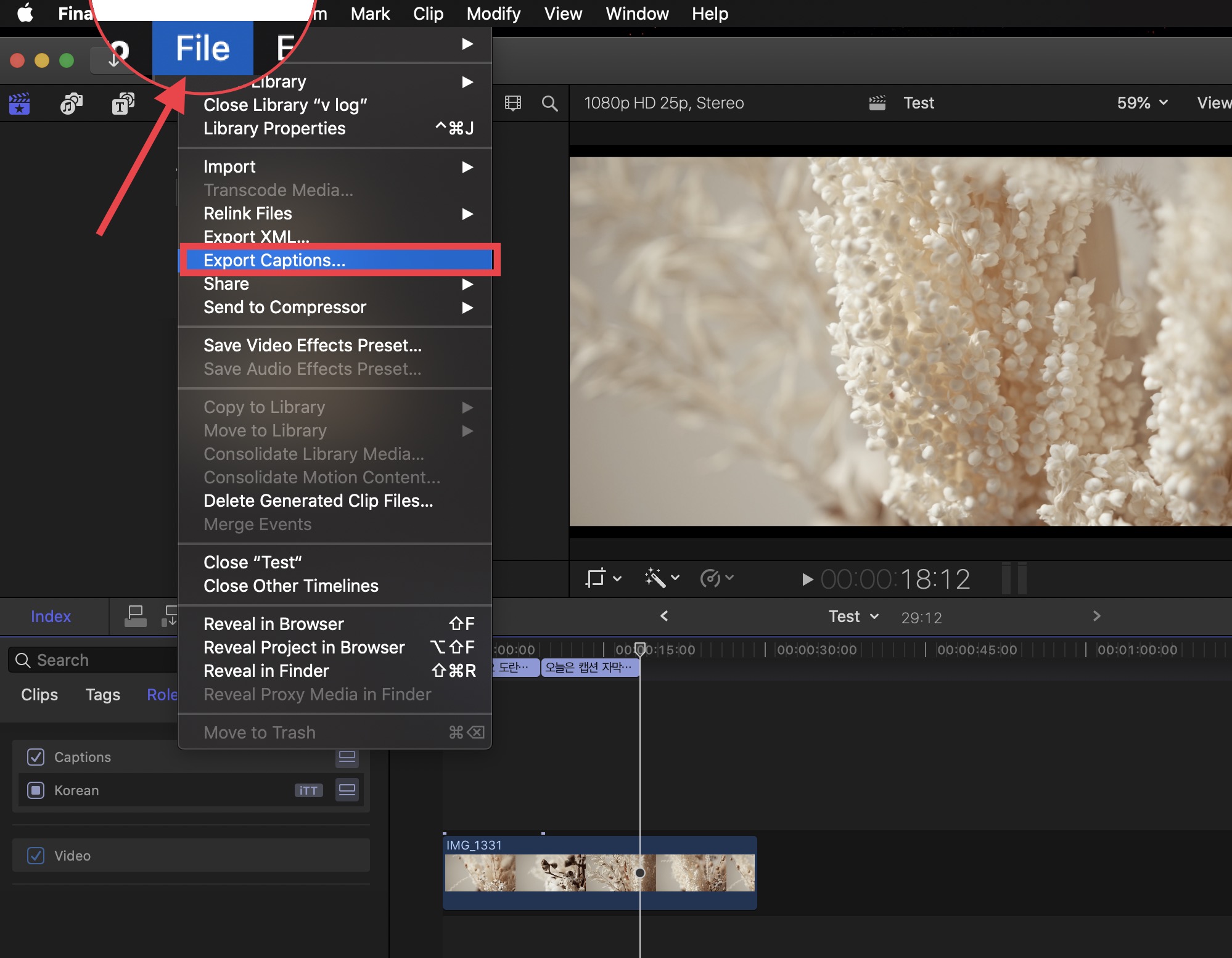1232x958 pixels.
Task: Switch to the Clips tab in index
Action: coord(39,695)
